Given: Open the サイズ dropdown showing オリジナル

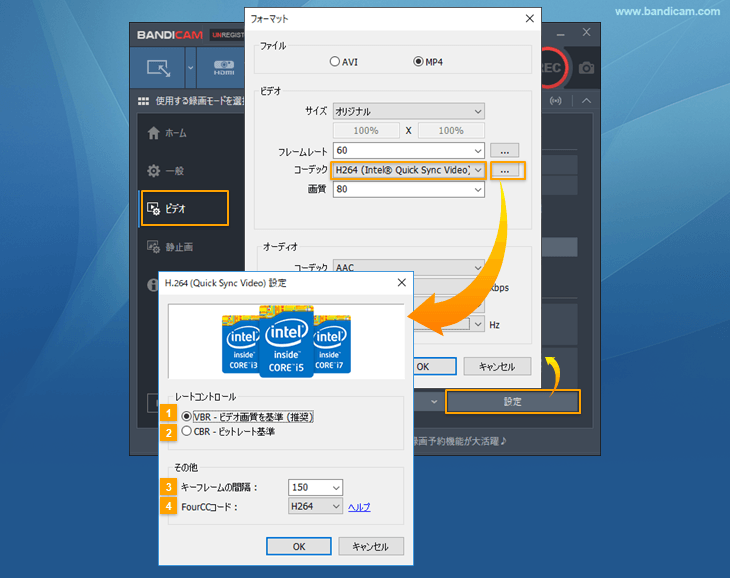Looking at the screenshot, I should (409, 111).
